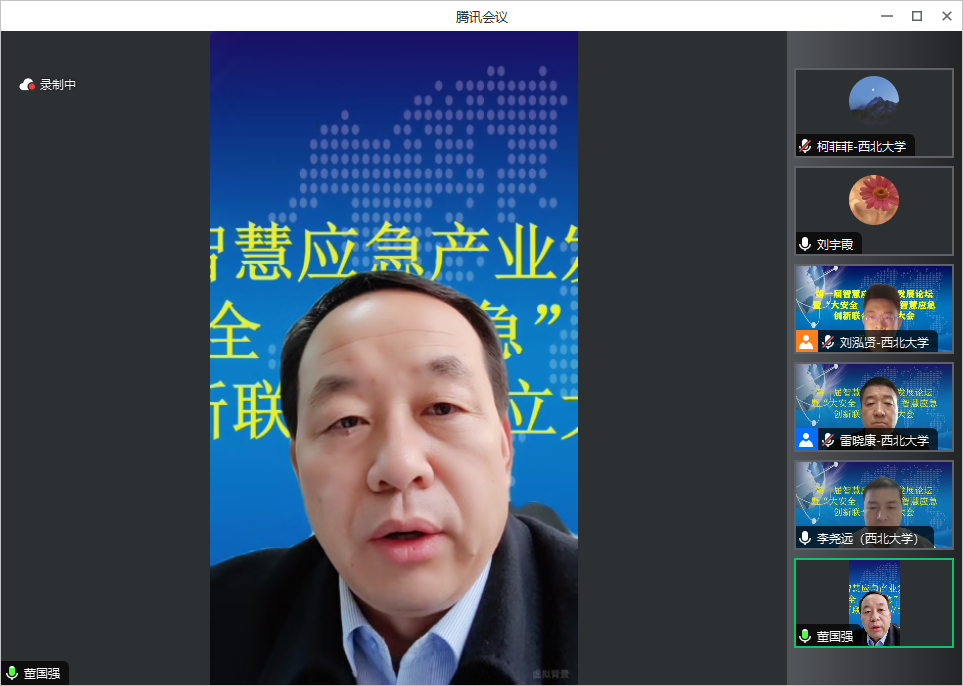Select 刘泓贤's video thumbnail
This screenshot has height=686, width=963.
tap(873, 300)
